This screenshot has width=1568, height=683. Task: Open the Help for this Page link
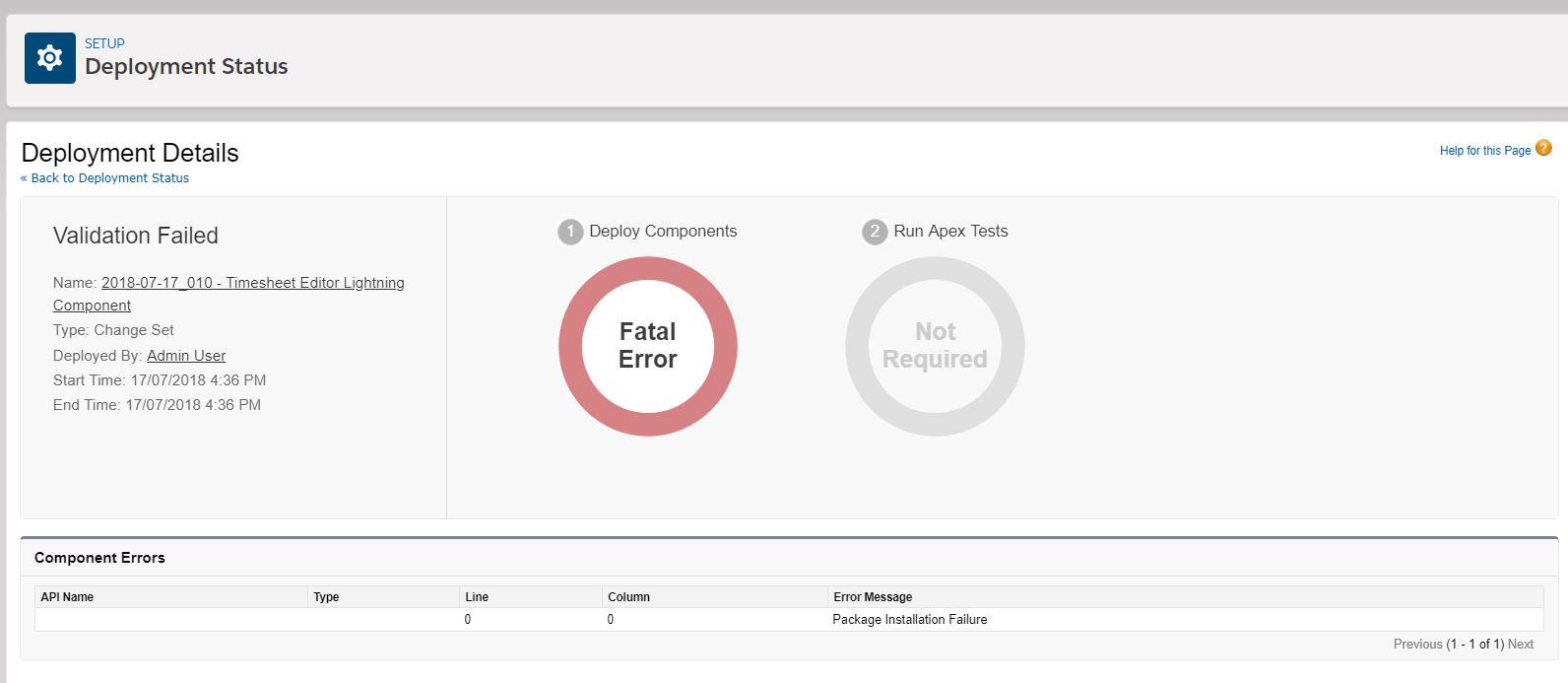[1484, 151]
